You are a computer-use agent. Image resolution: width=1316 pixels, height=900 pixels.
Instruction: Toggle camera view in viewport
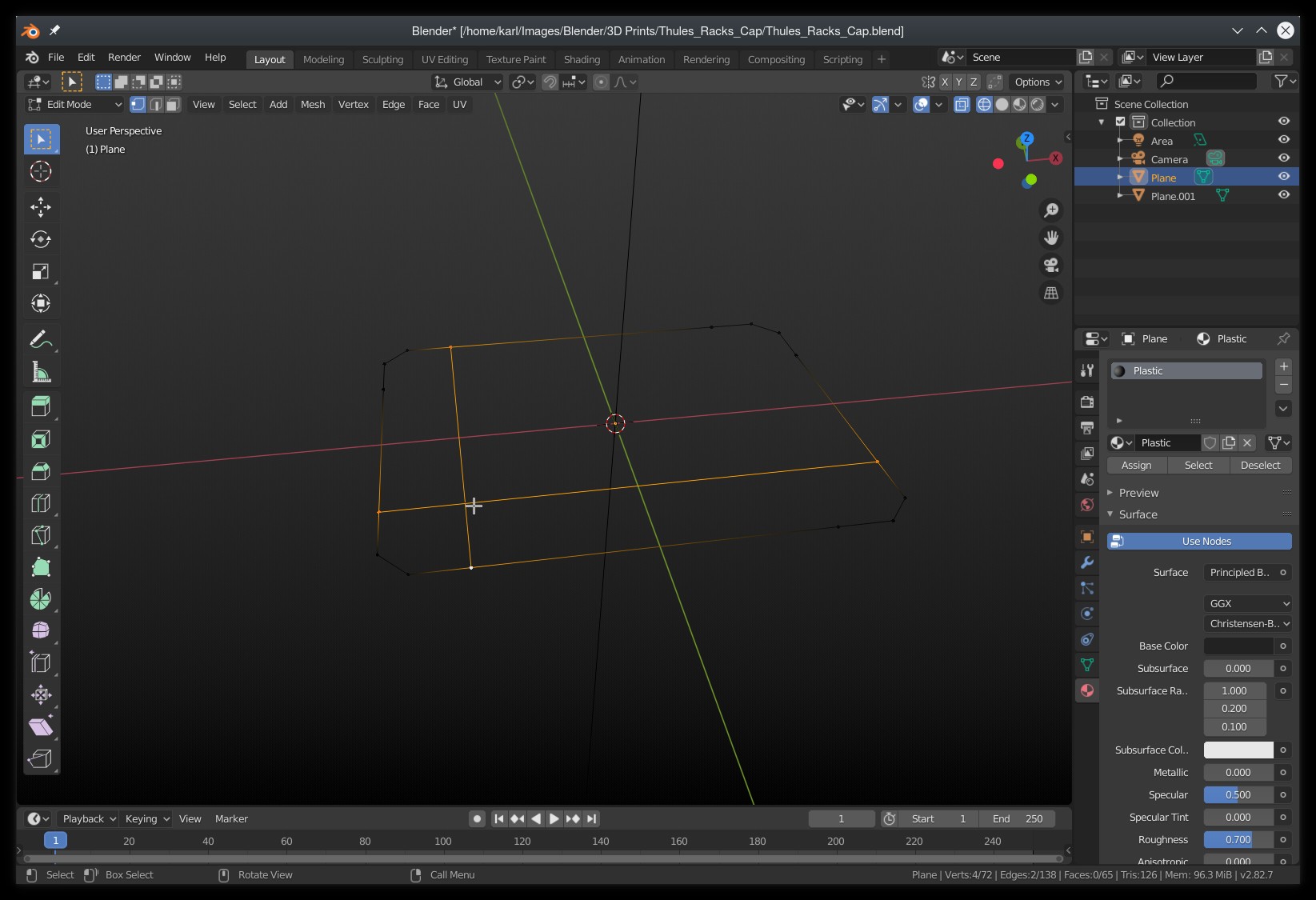(1051, 265)
